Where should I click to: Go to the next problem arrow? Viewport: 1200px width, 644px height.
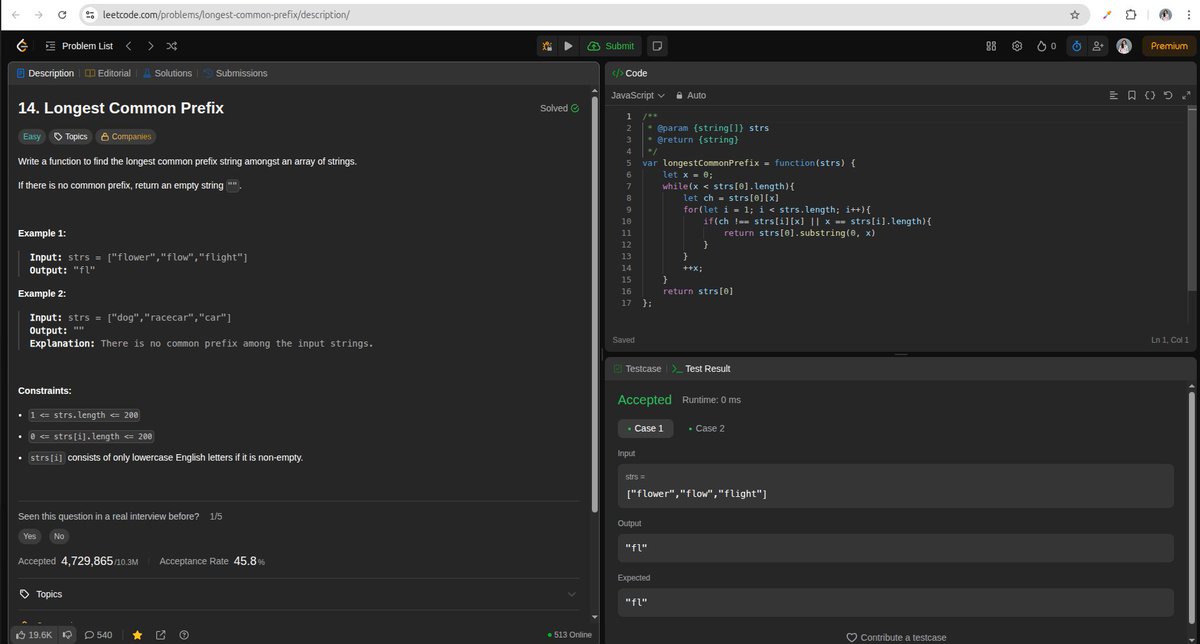click(x=150, y=46)
